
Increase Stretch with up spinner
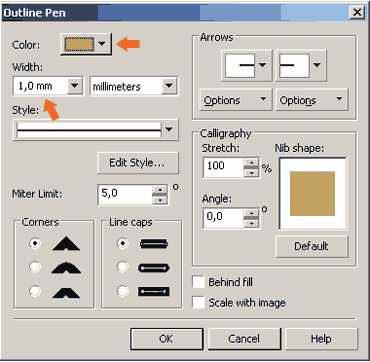pos(252,163)
